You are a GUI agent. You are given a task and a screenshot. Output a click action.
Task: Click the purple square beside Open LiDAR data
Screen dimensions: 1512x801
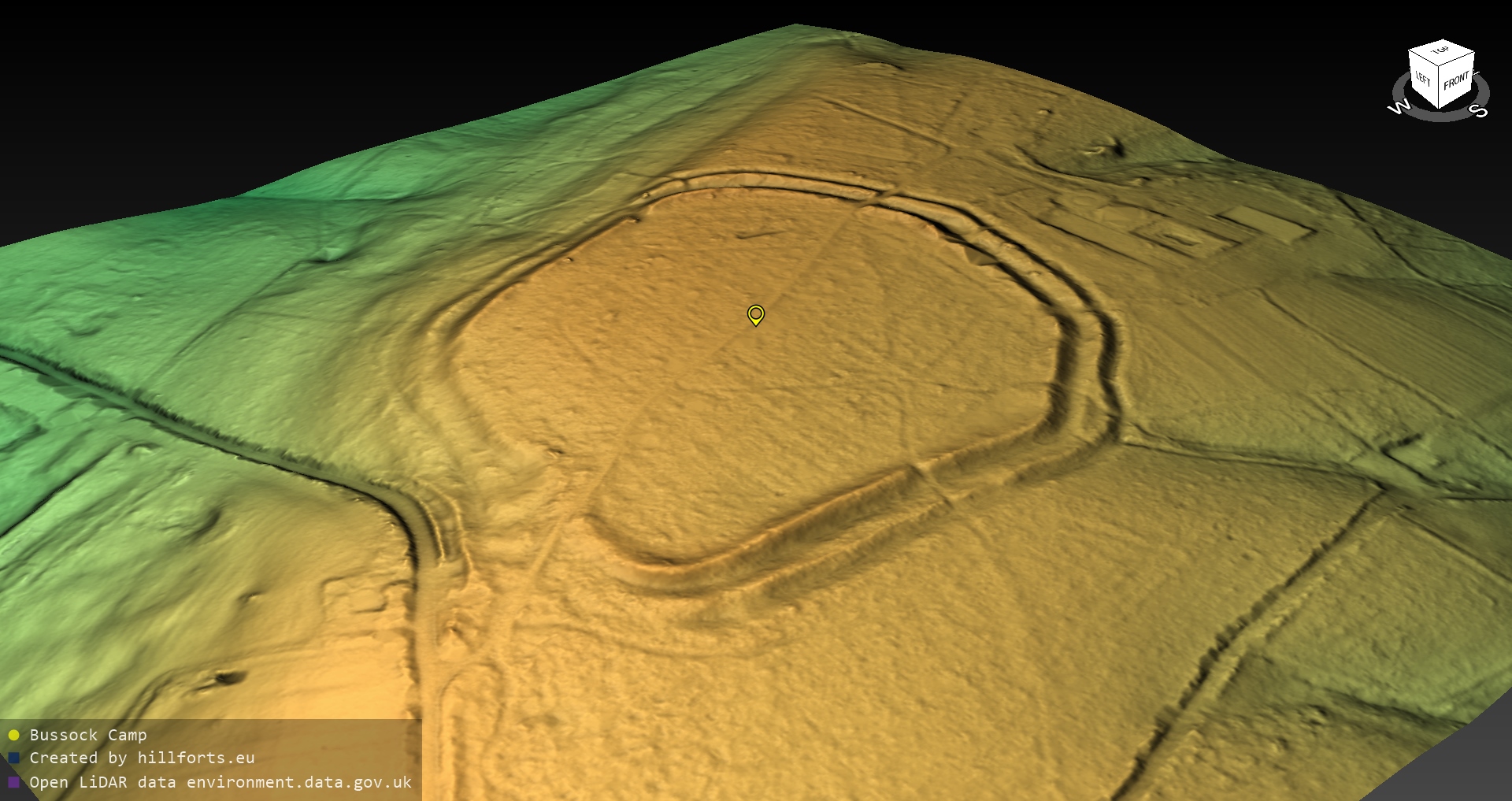point(13,782)
